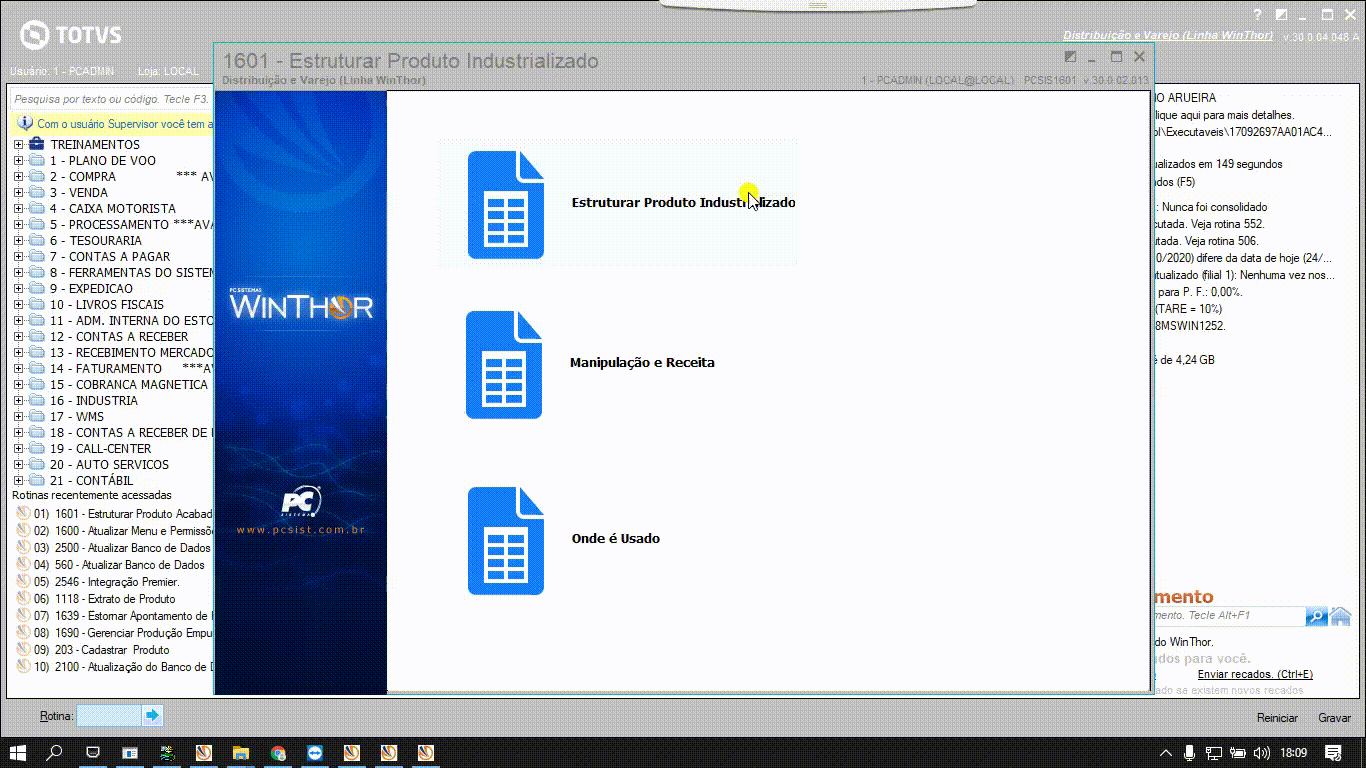Click the theme icon in main TOTVS title bar

tap(1282, 15)
